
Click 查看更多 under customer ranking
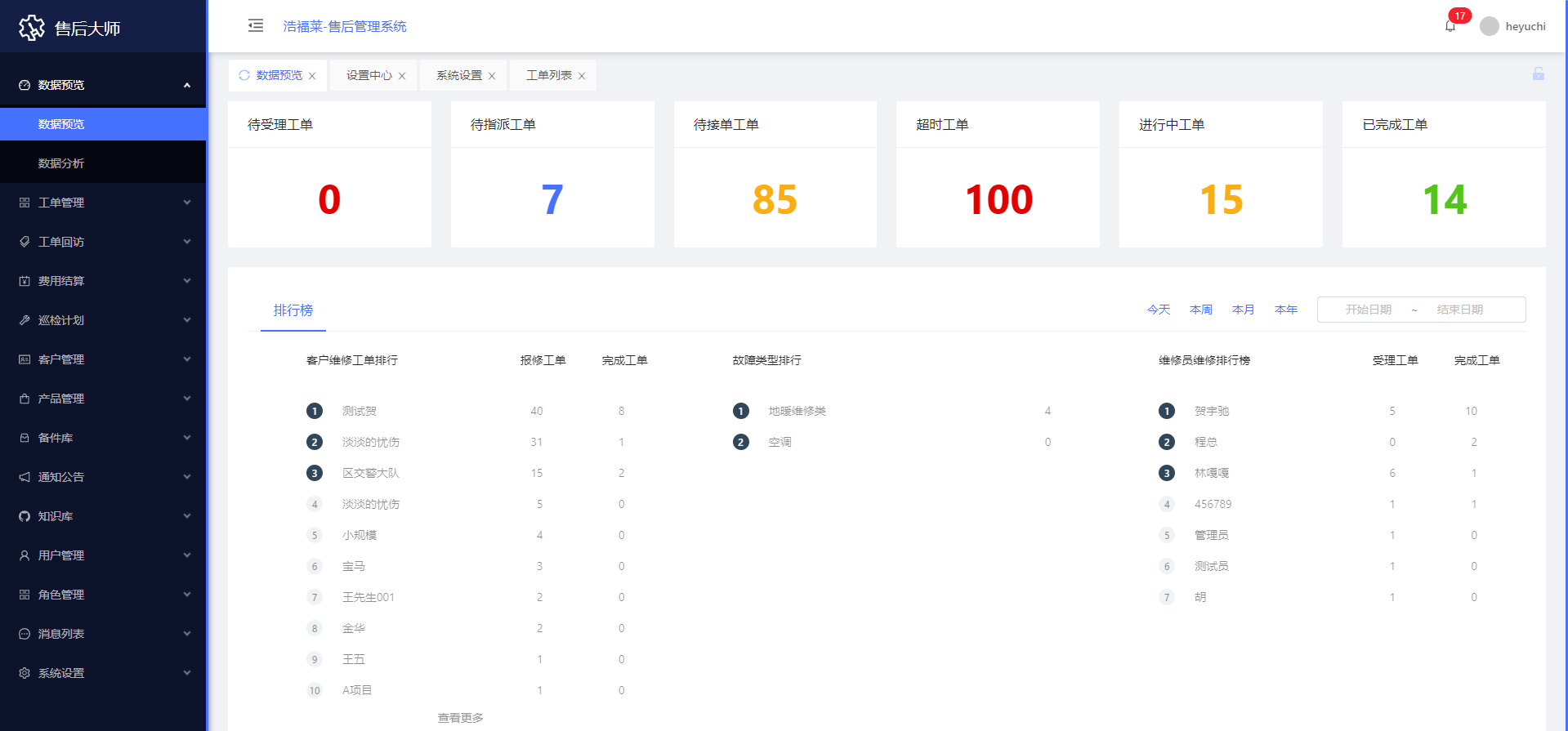click(x=460, y=718)
